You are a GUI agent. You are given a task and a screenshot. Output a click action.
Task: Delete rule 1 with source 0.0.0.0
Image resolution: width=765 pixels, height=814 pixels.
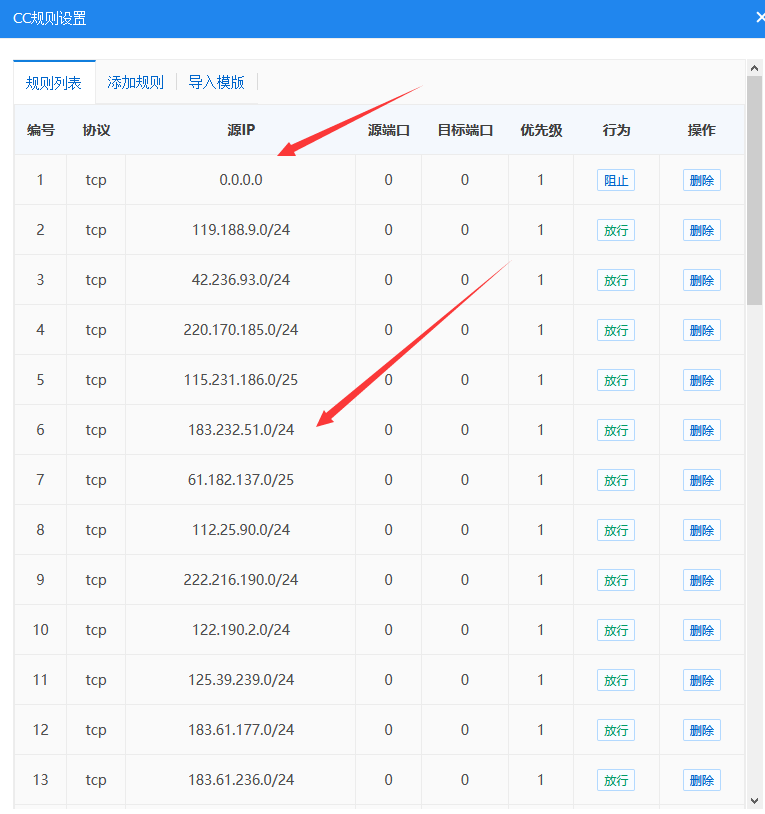click(x=702, y=181)
